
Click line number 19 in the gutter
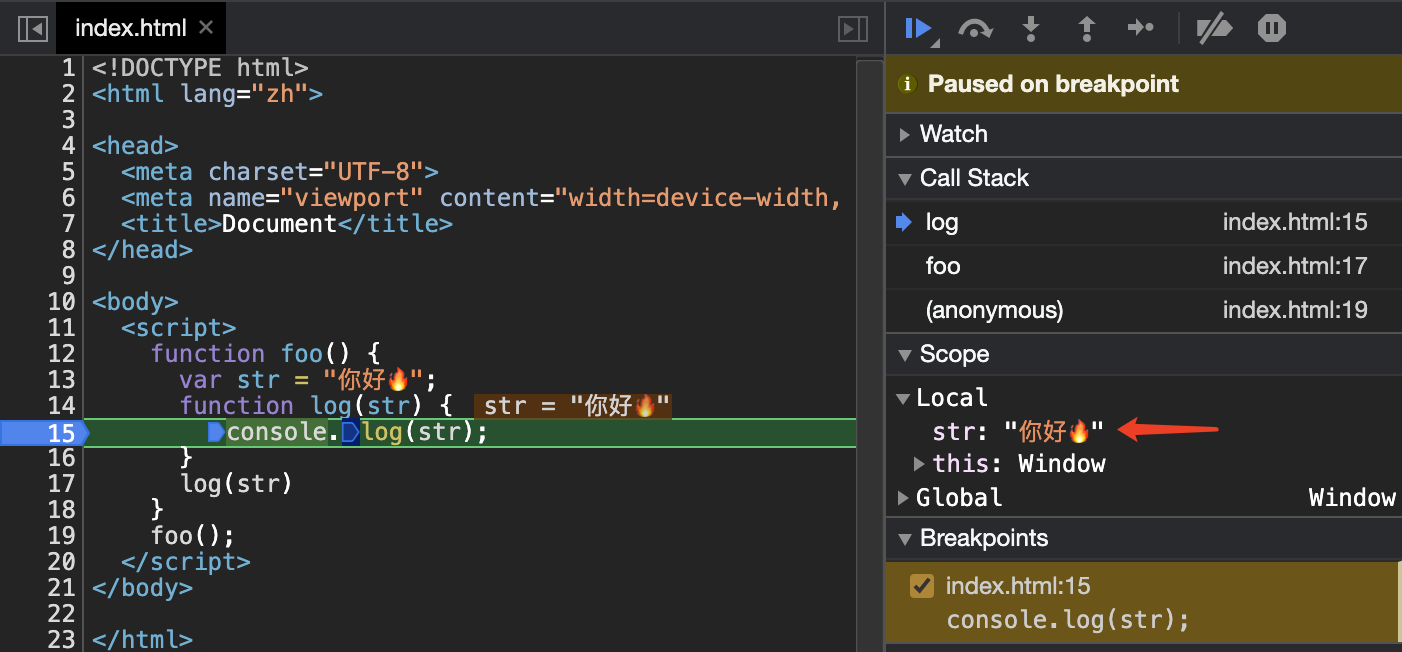point(61,536)
